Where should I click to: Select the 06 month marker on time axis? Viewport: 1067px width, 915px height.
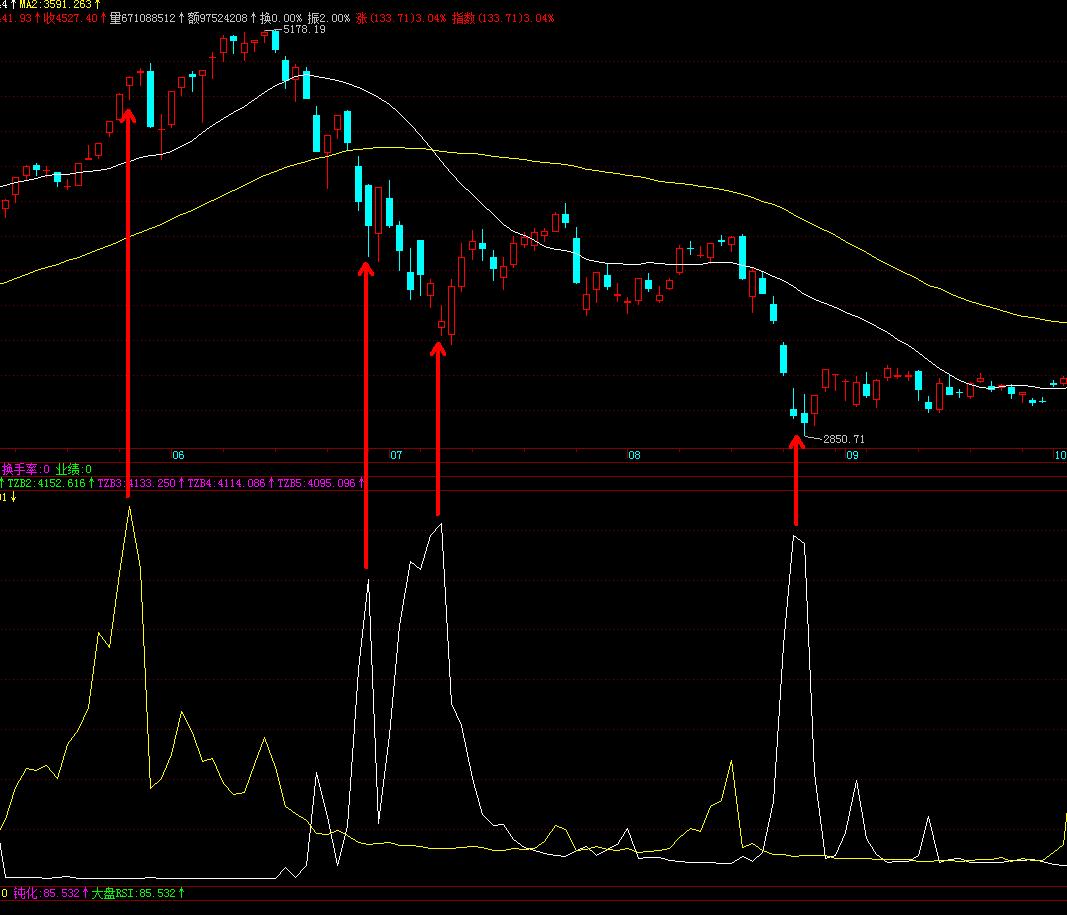point(178,455)
